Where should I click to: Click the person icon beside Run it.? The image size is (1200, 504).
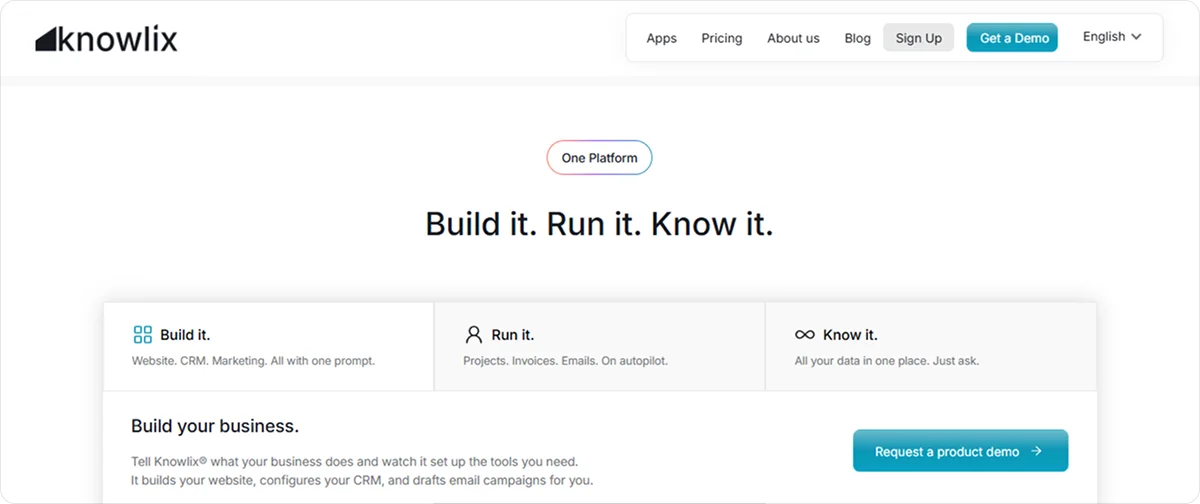coord(473,335)
